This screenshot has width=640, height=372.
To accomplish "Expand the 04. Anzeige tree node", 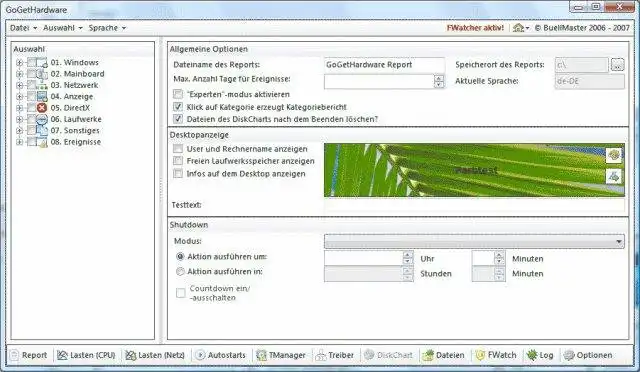I will coord(19,97).
